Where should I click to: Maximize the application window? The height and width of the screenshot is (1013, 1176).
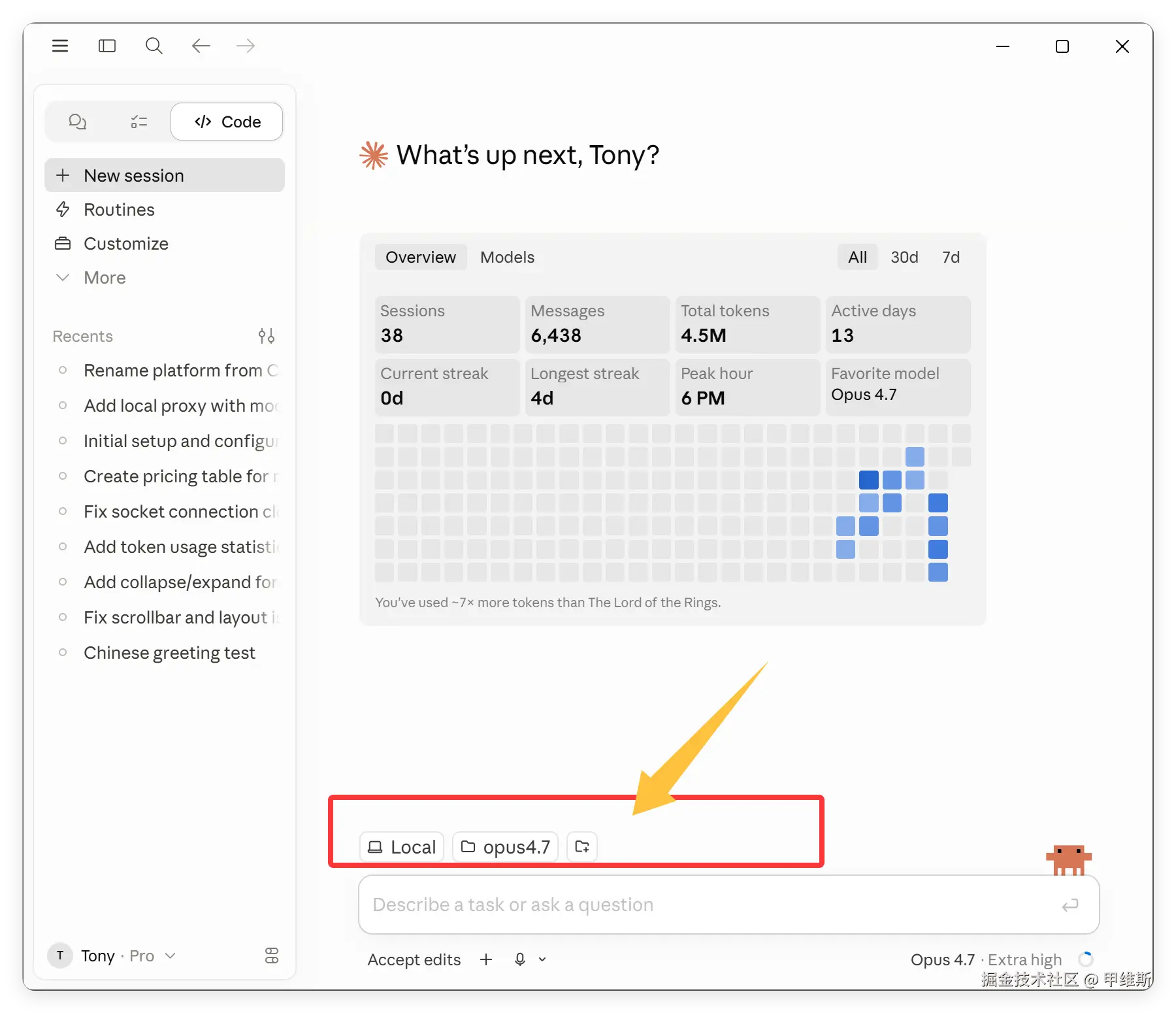point(1062,46)
